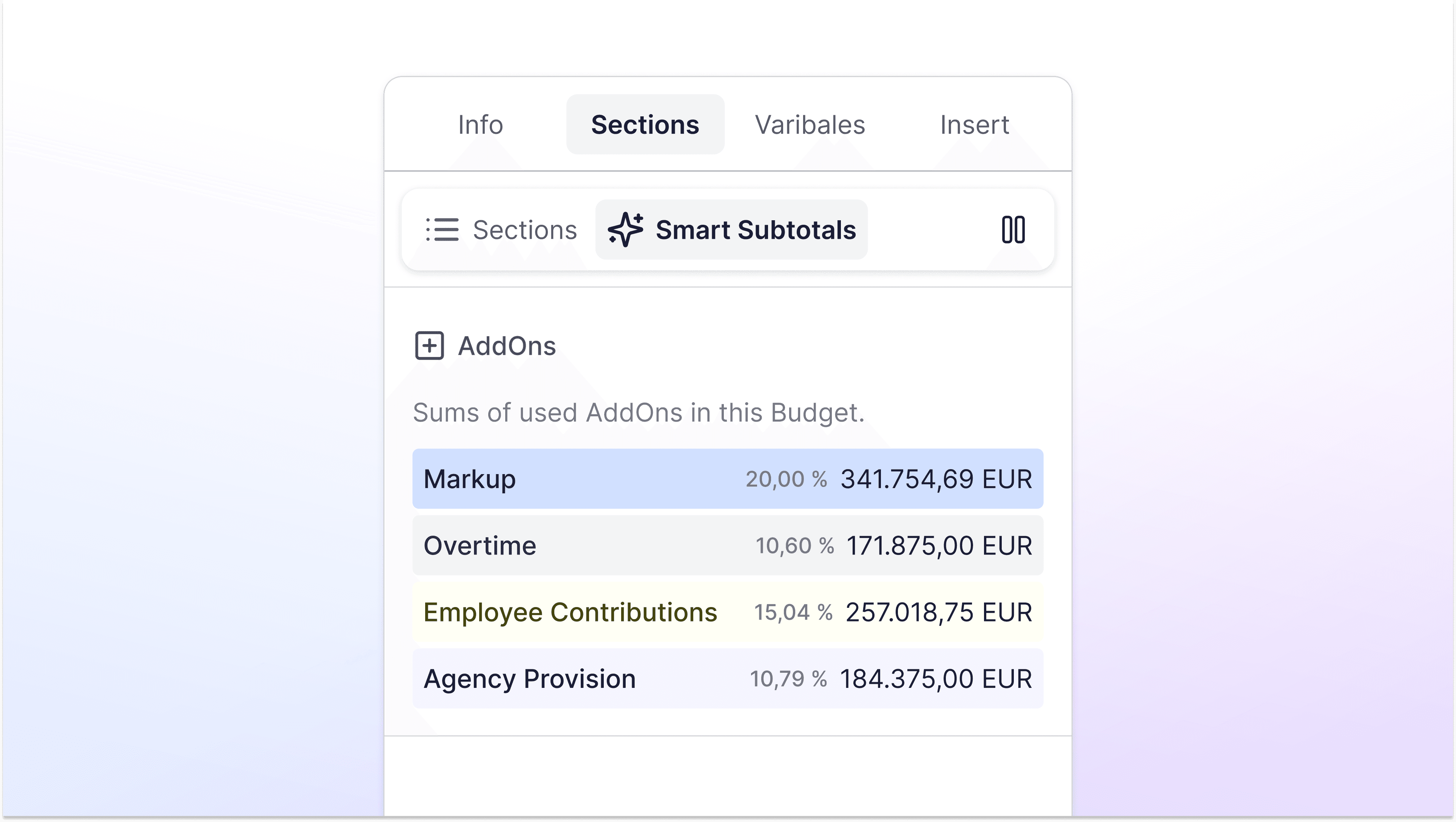Click the 'Sums of used AddOns' description
This screenshot has height=822, width=1456.
[638, 412]
